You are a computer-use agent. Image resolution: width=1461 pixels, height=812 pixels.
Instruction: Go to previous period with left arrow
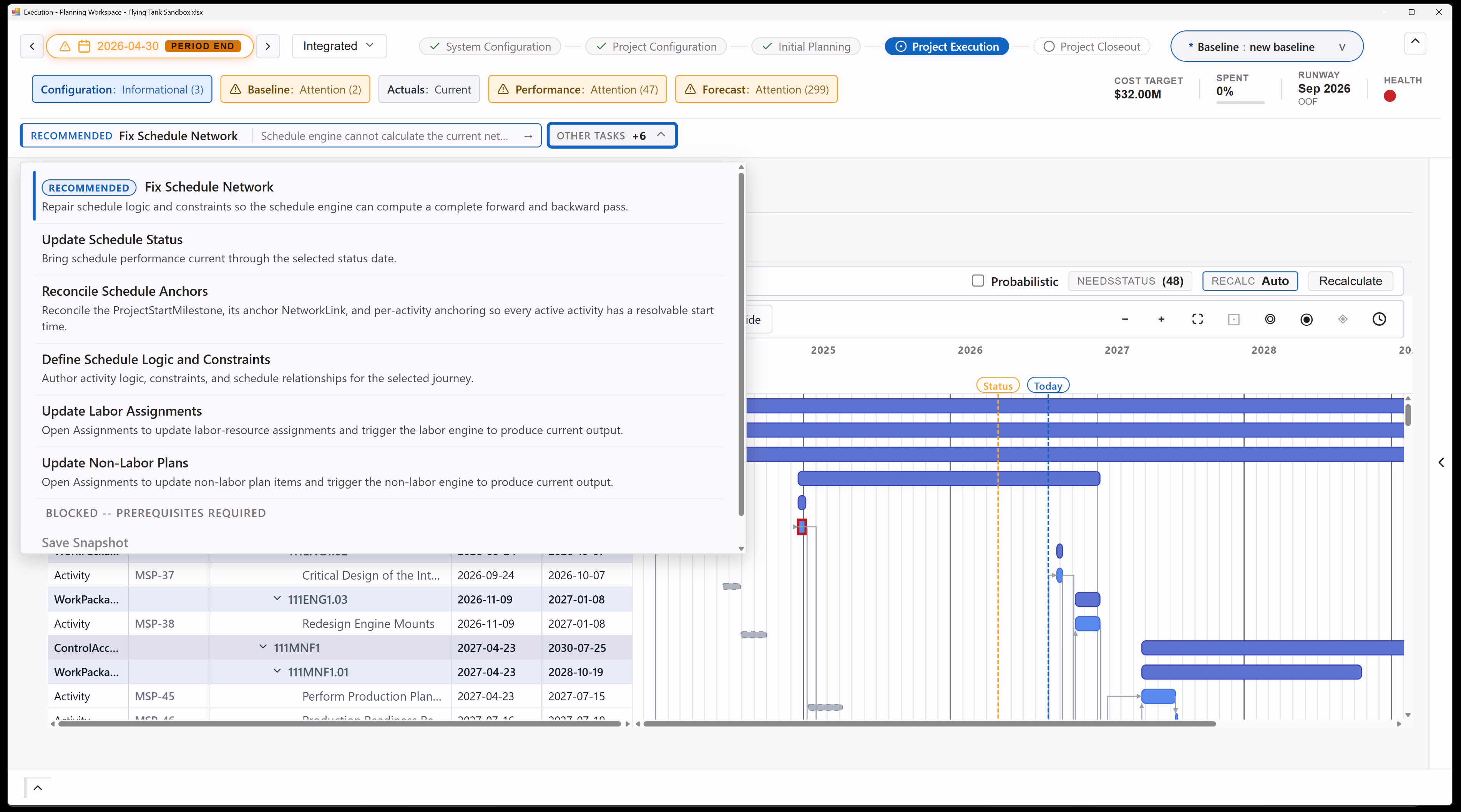point(32,46)
